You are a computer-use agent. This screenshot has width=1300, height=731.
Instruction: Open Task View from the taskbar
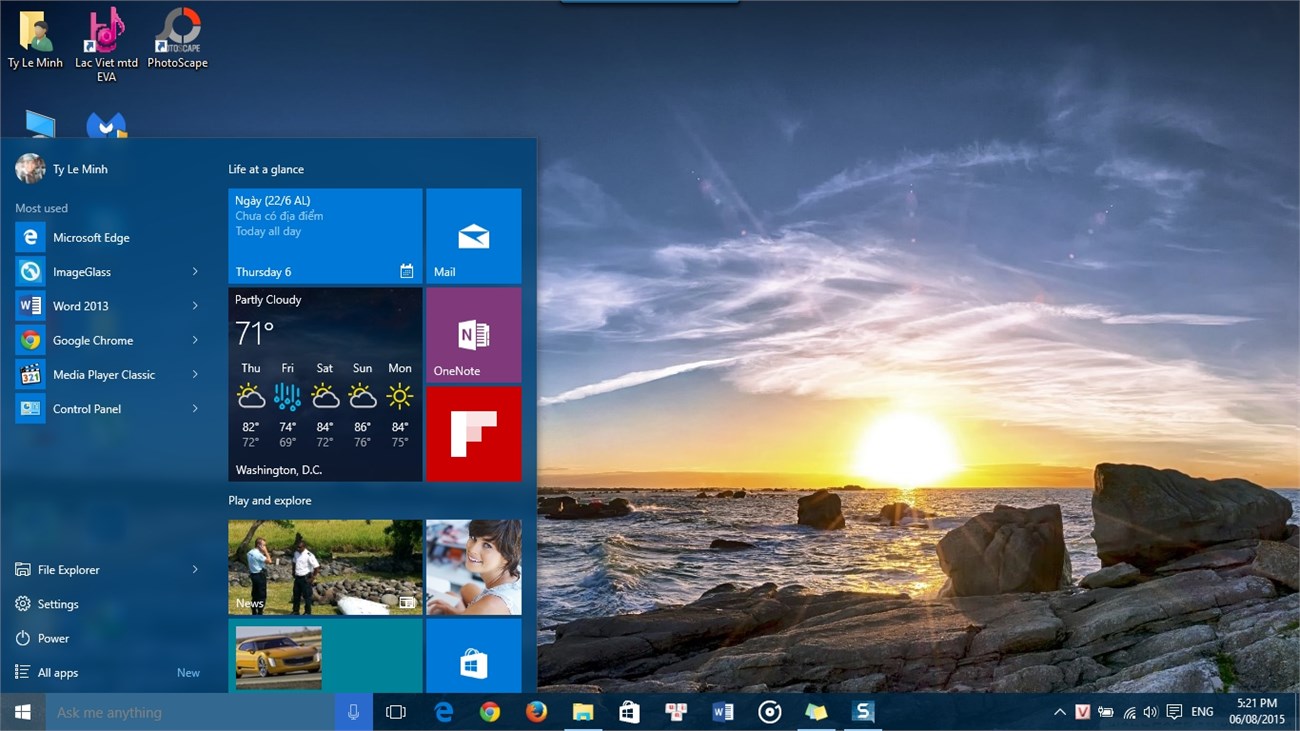tap(396, 712)
